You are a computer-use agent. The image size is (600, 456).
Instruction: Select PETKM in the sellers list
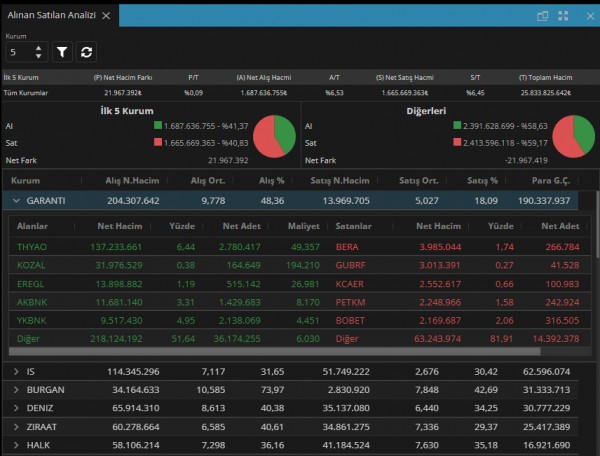[350, 302]
